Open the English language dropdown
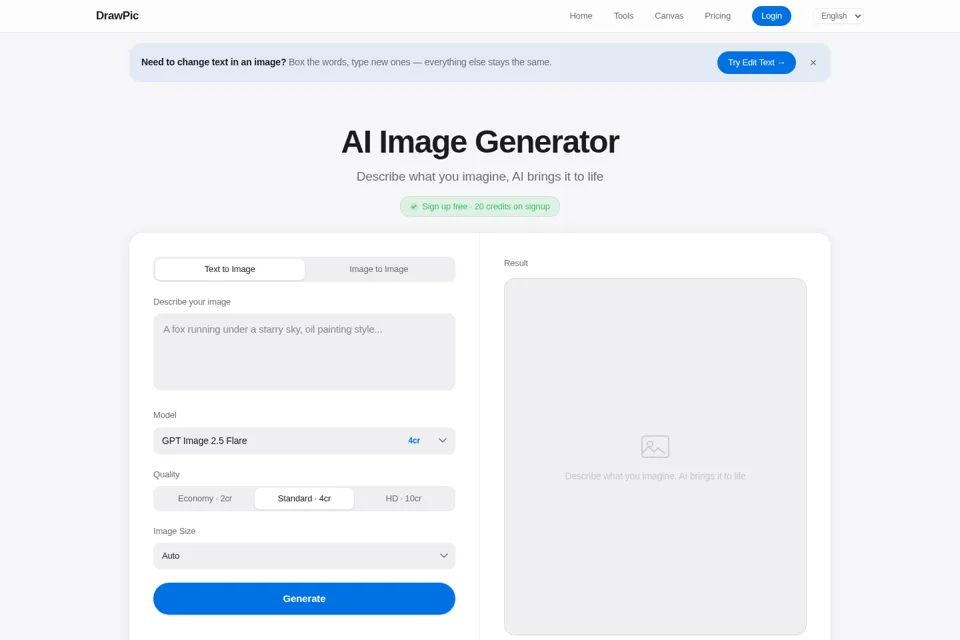 tap(838, 16)
